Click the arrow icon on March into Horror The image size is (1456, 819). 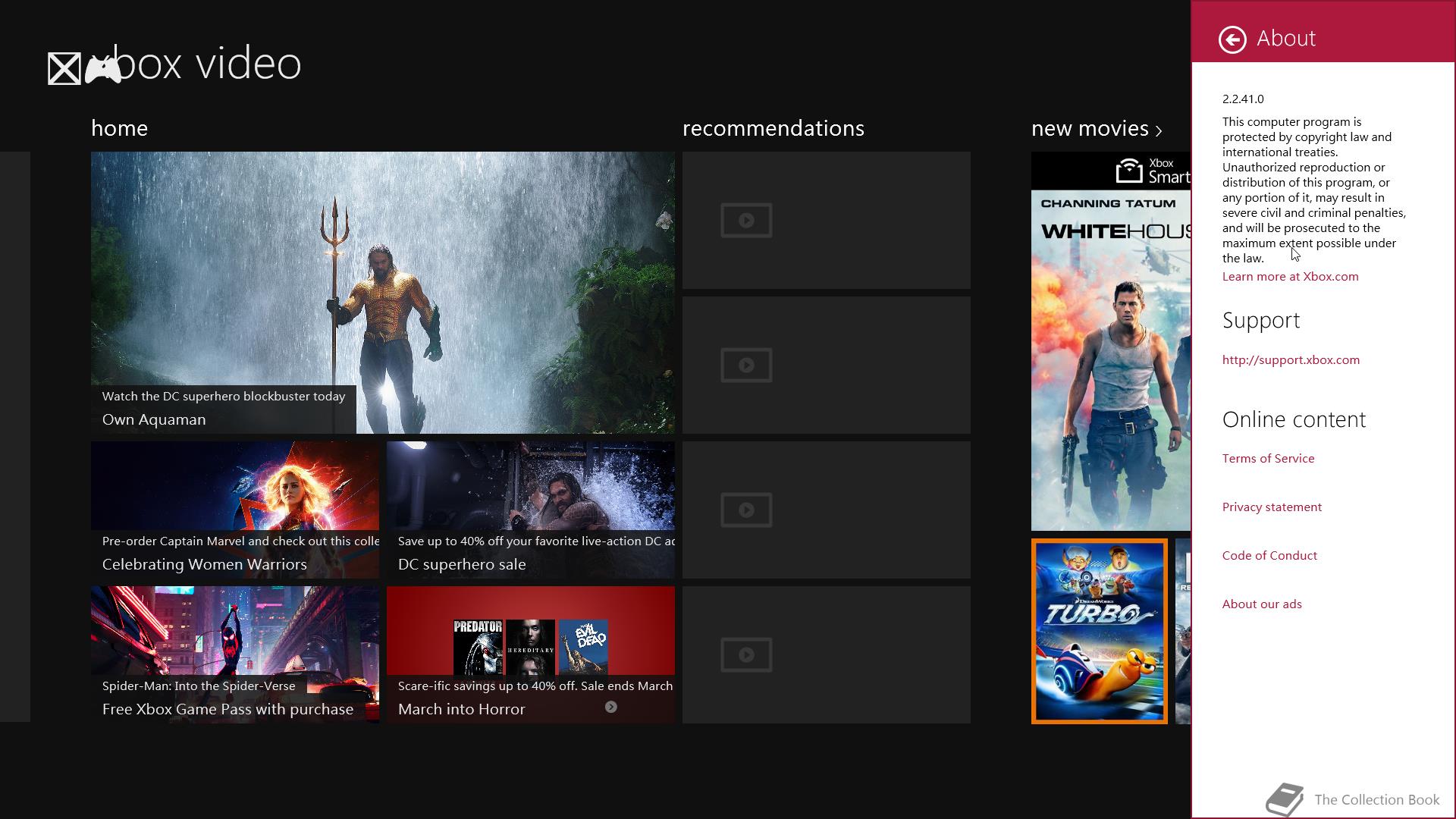coord(610,707)
